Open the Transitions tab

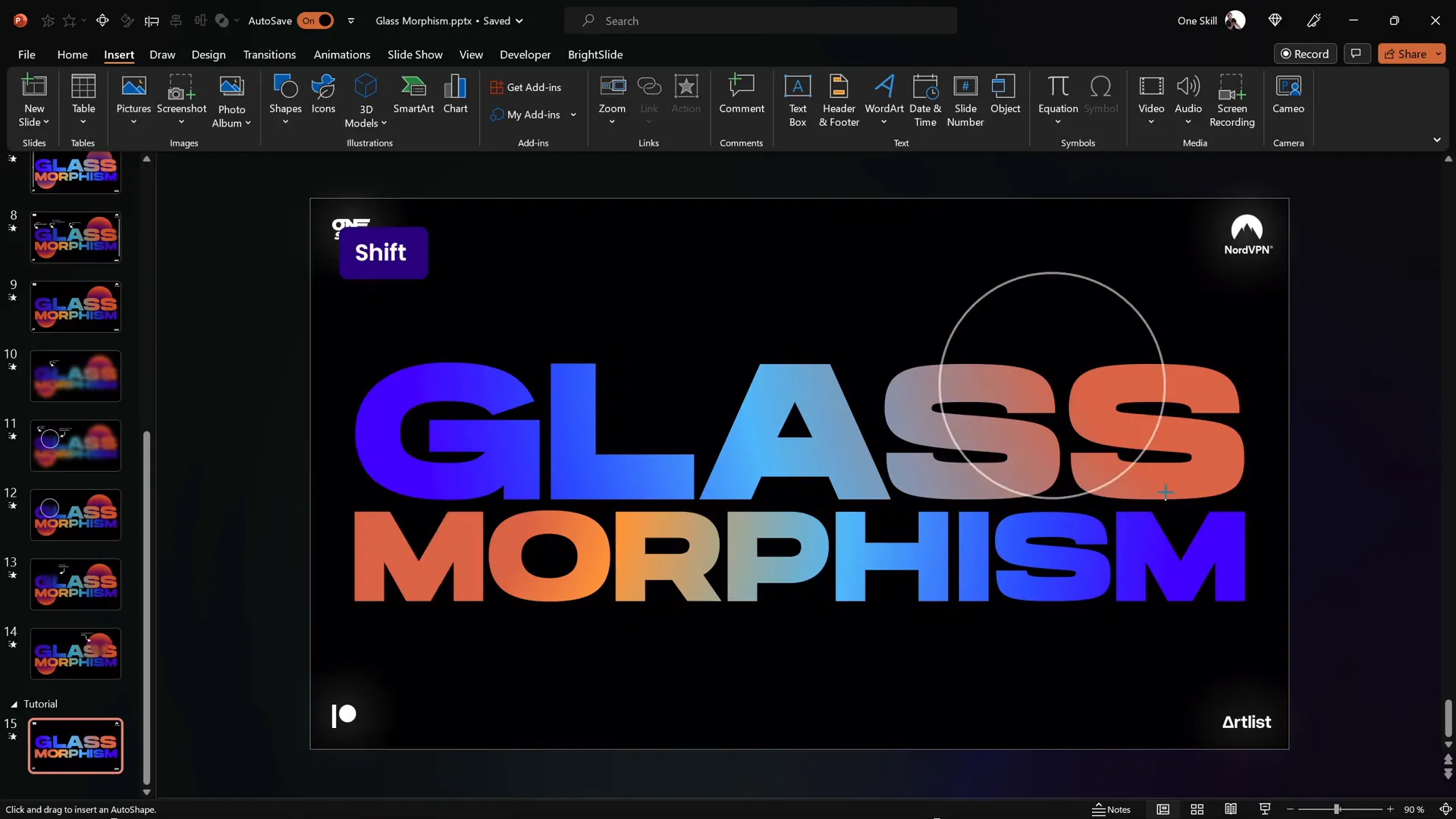coord(270,55)
